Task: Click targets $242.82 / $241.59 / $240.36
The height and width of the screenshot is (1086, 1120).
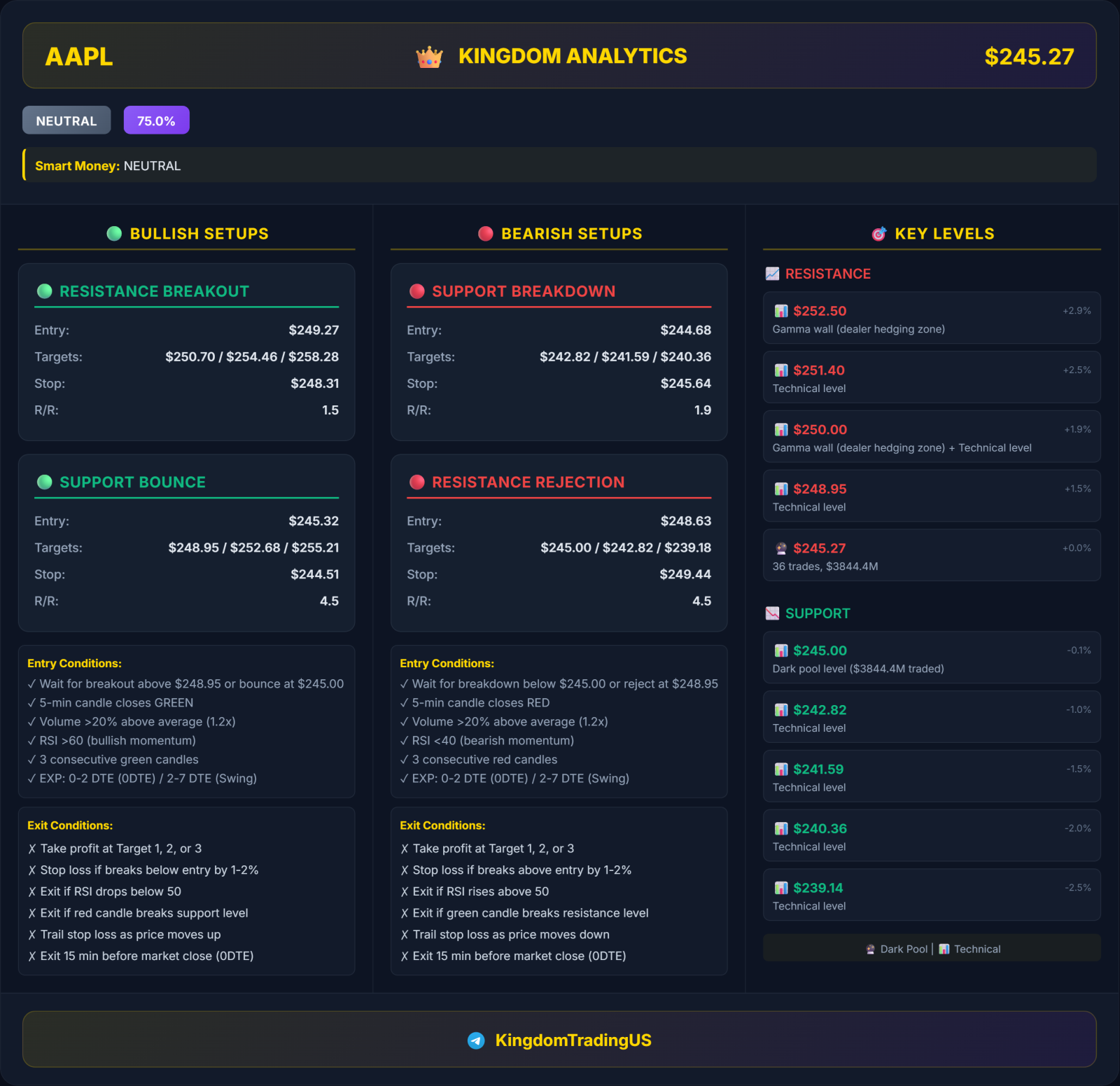Action: pyautogui.click(x=625, y=356)
